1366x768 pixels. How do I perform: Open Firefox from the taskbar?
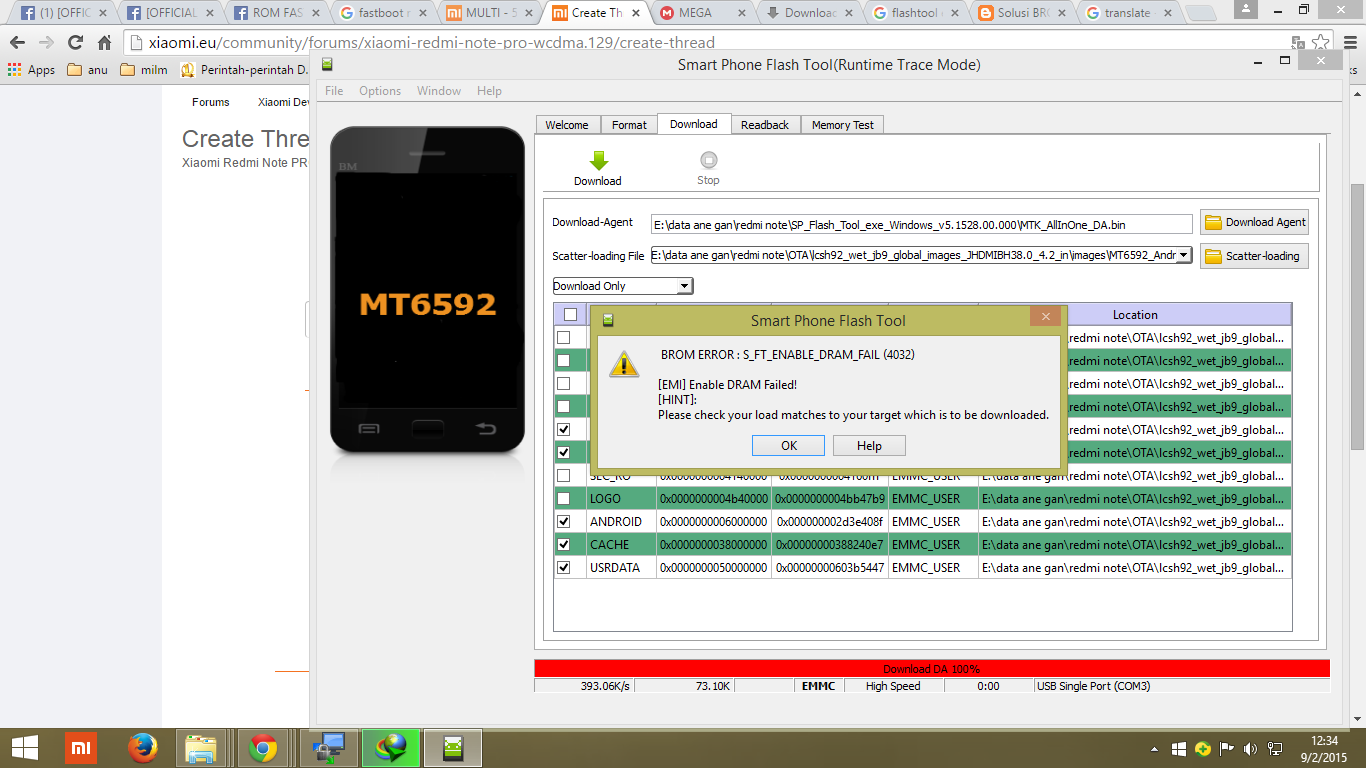pyautogui.click(x=143, y=748)
